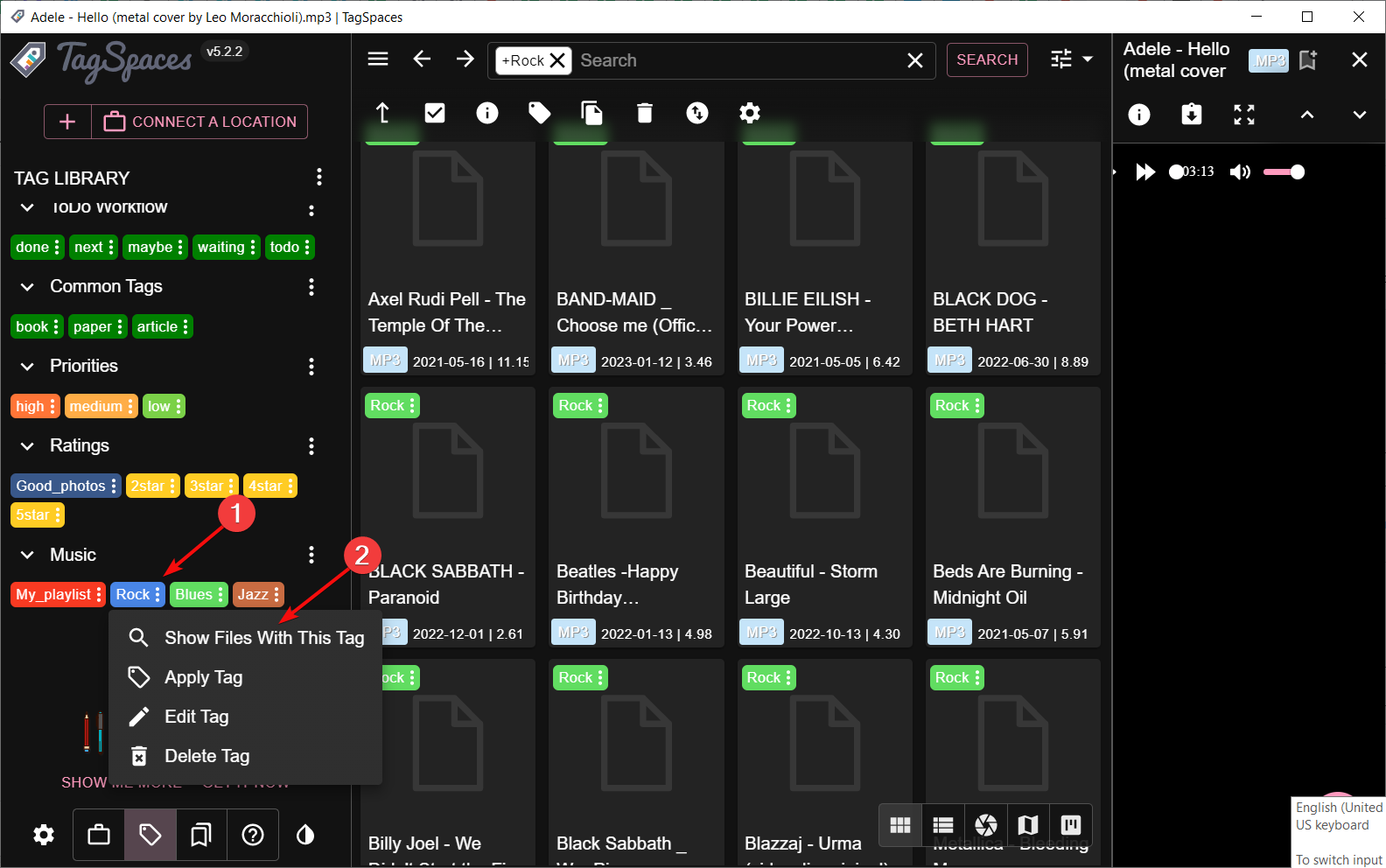The image size is (1386, 868).
Task: Click the CONNECT A LOCATION button
Action: coord(199,122)
